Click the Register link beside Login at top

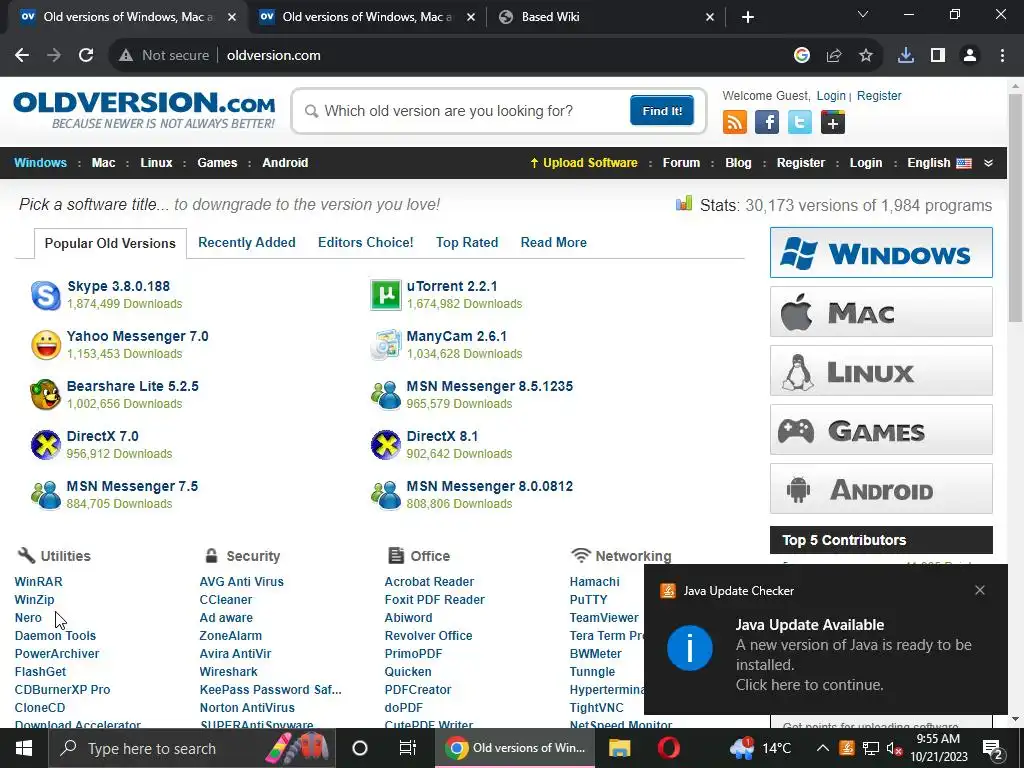click(x=879, y=95)
